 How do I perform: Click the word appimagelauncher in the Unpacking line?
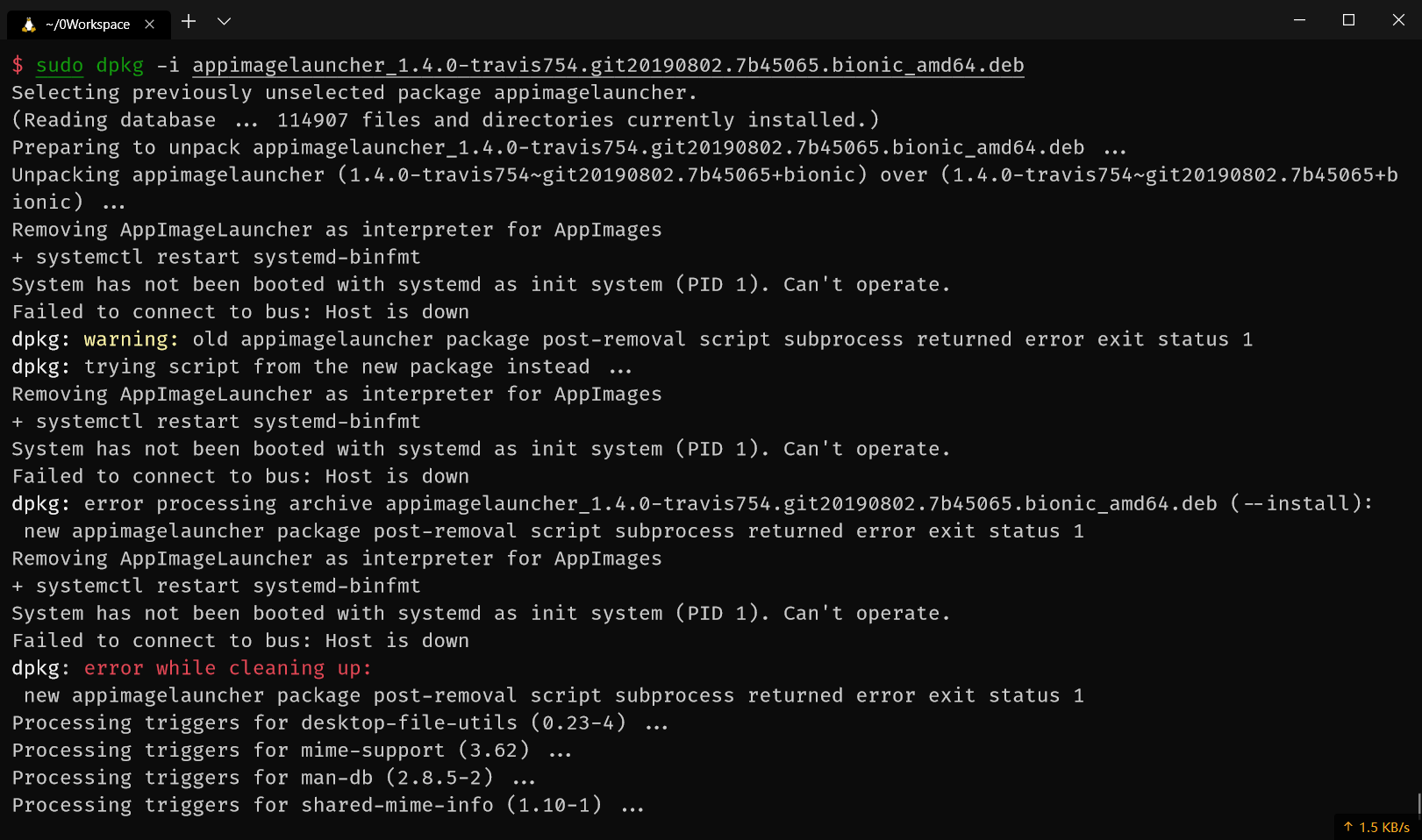coord(230,174)
